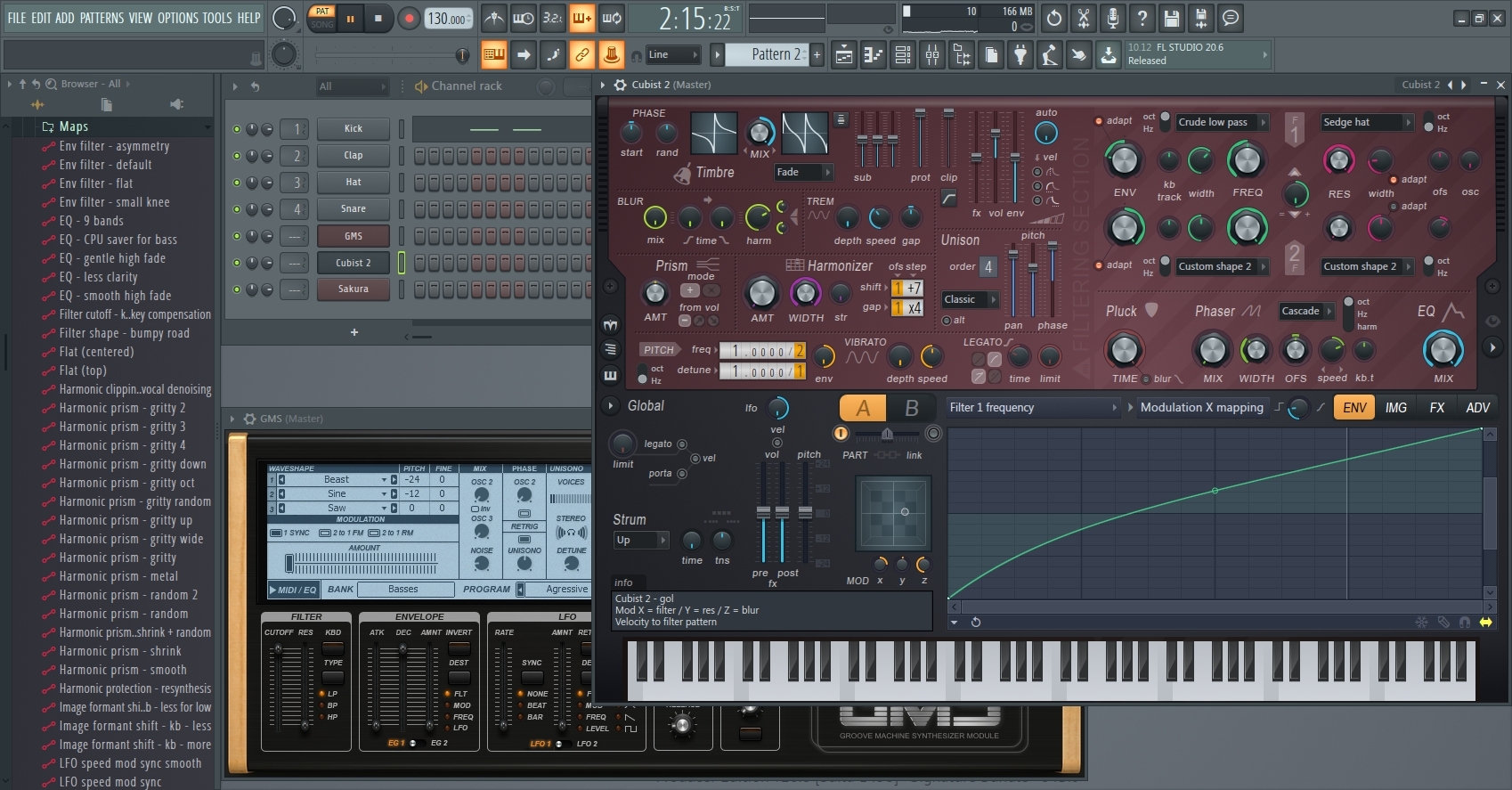The width and height of the screenshot is (1512, 790).
Task: Stop playback with the stop button
Action: (x=378, y=18)
